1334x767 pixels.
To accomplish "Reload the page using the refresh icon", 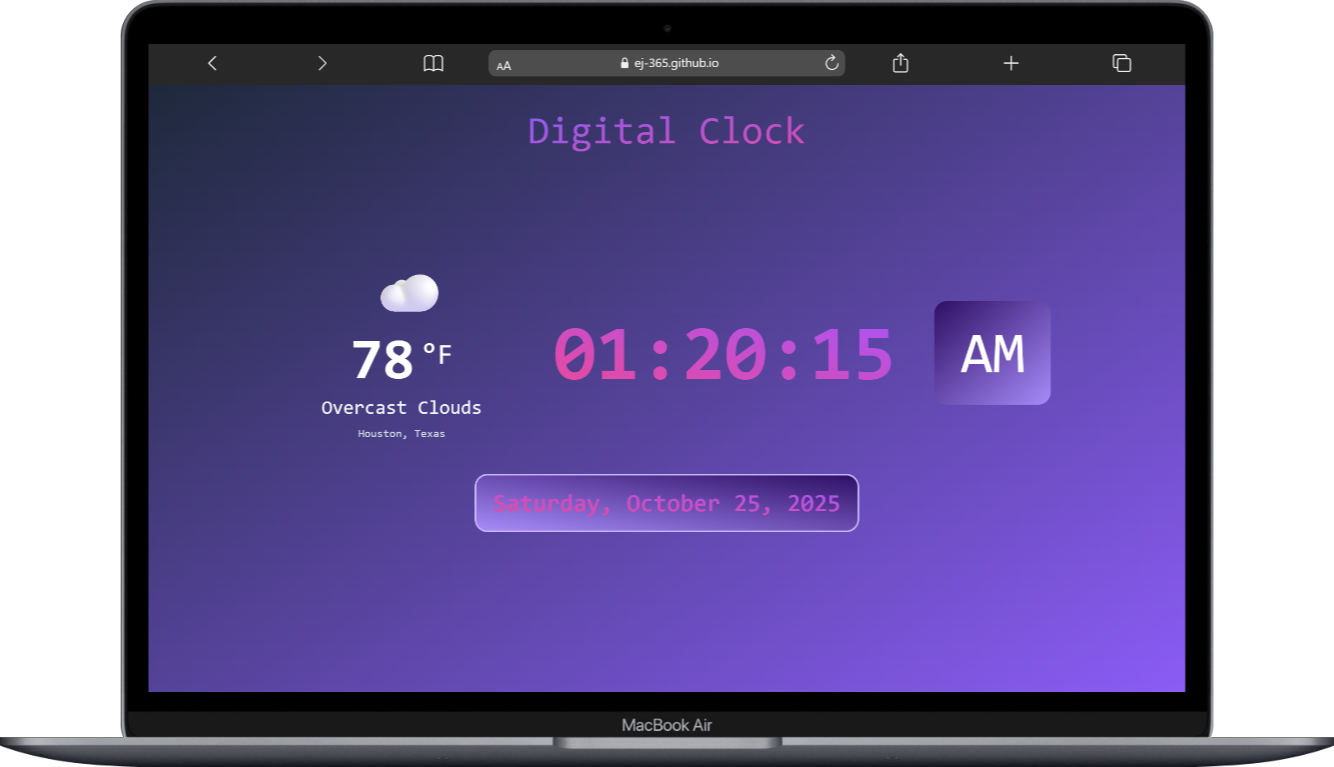I will tap(831, 62).
